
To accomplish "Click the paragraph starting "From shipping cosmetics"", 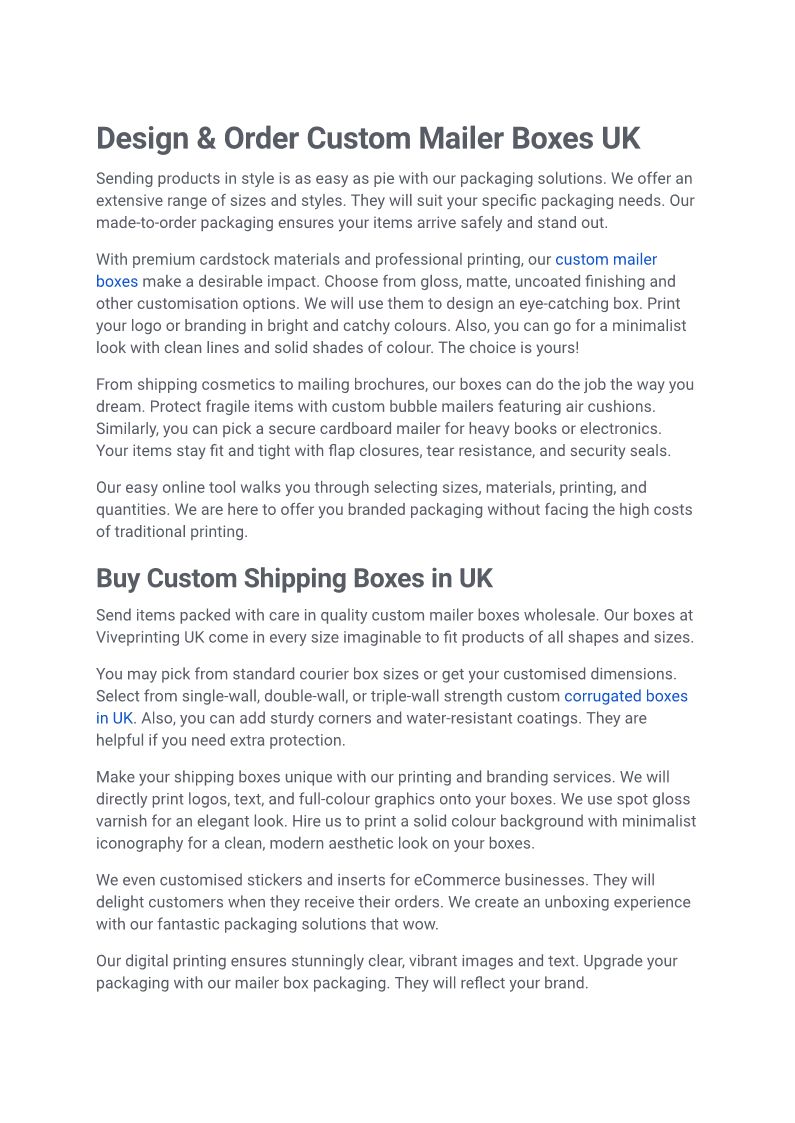I will [x=394, y=417].
